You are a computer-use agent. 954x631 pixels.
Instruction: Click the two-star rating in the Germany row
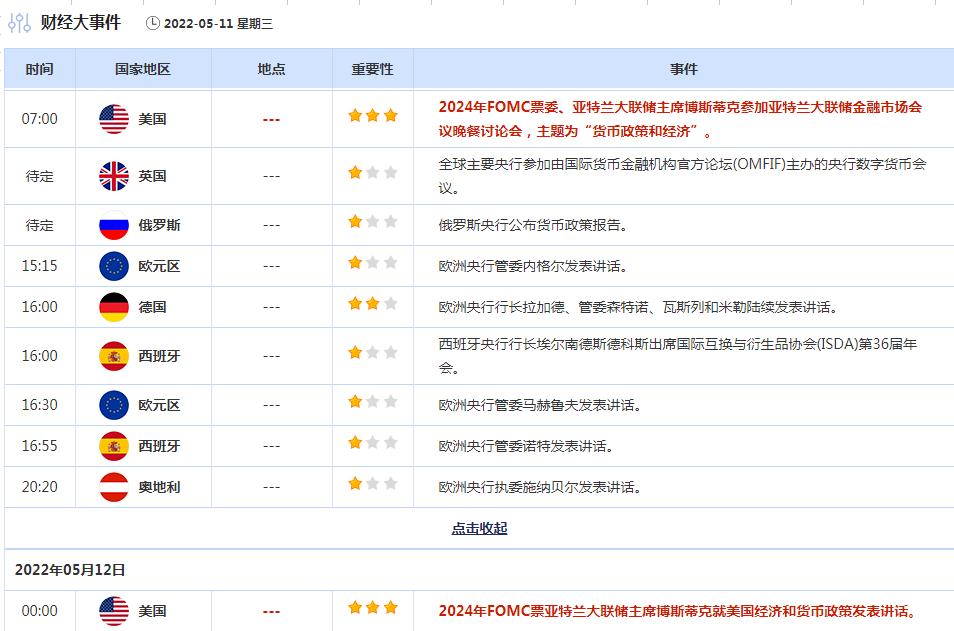point(372,304)
